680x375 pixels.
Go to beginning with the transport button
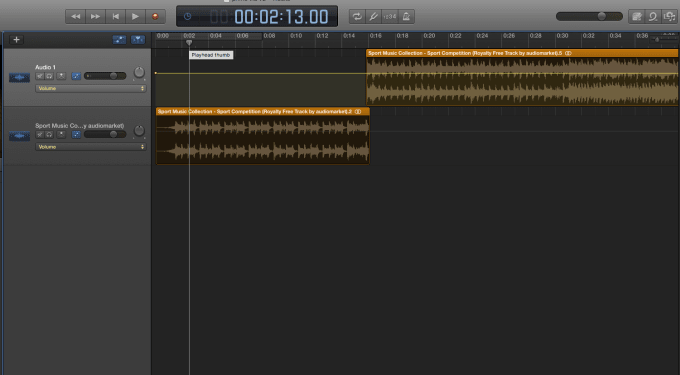(x=115, y=16)
